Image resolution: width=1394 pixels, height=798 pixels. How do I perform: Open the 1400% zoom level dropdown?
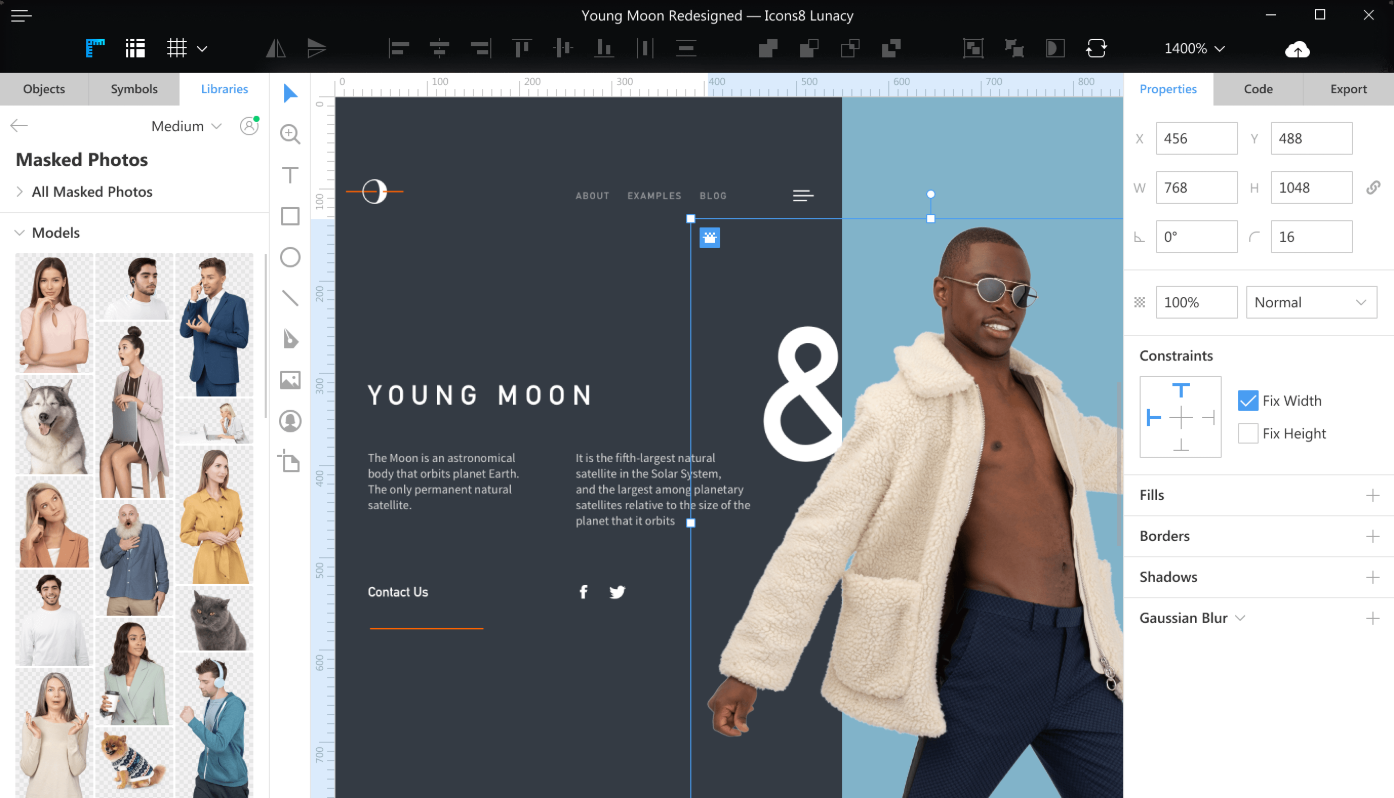point(1194,48)
